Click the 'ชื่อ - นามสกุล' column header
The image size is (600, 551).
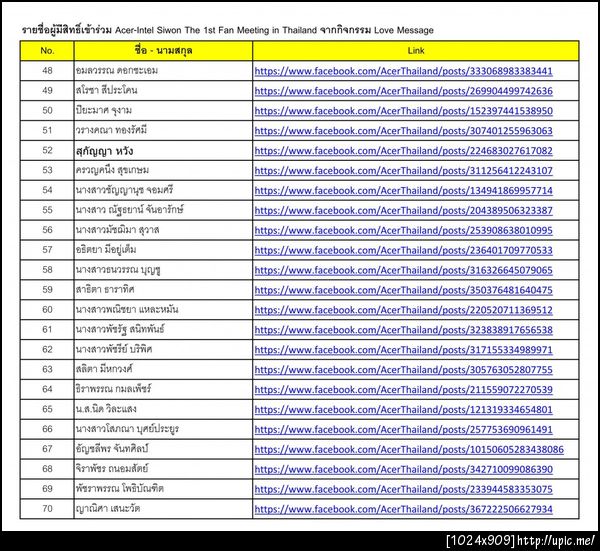(x=163, y=51)
